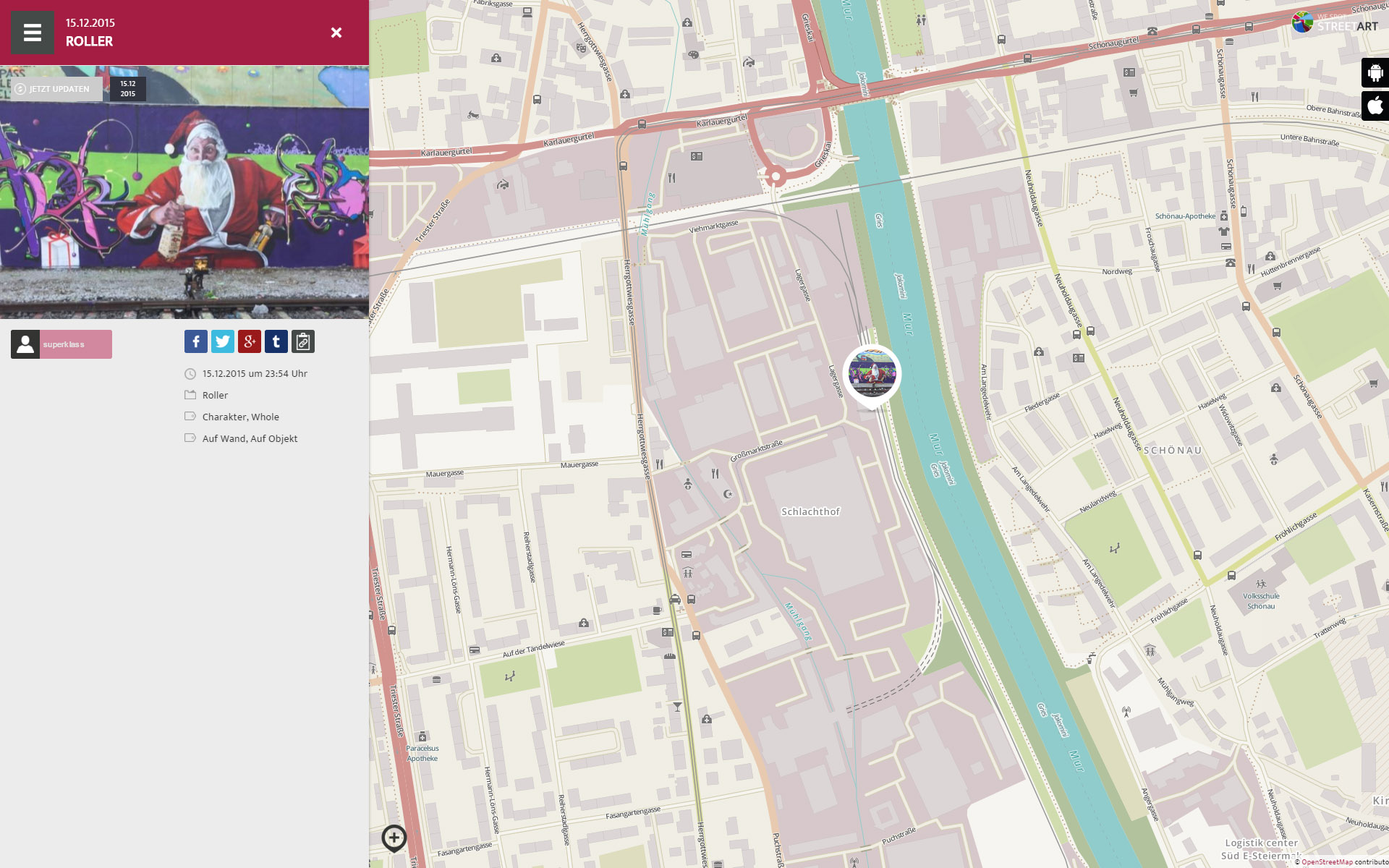Viewport: 1389px width, 868px height.
Task: Open Apple app link icon
Action: (1375, 106)
